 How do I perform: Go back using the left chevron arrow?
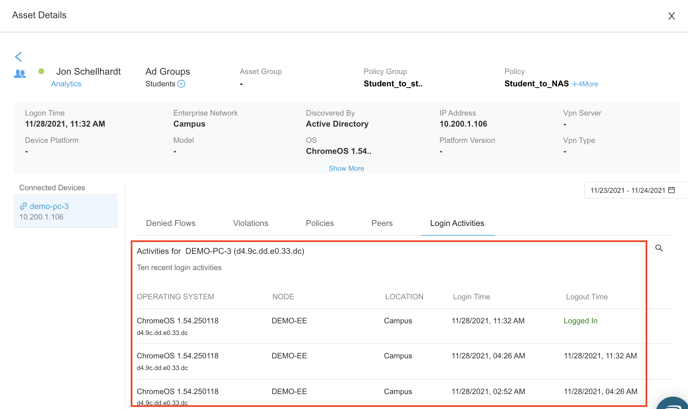point(18,57)
